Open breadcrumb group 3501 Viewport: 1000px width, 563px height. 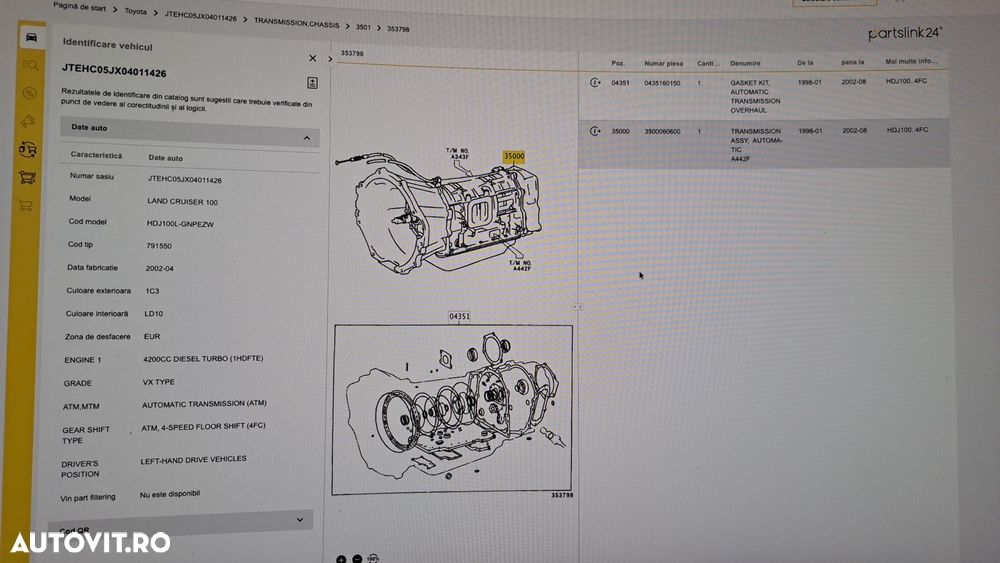click(x=363, y=27)
